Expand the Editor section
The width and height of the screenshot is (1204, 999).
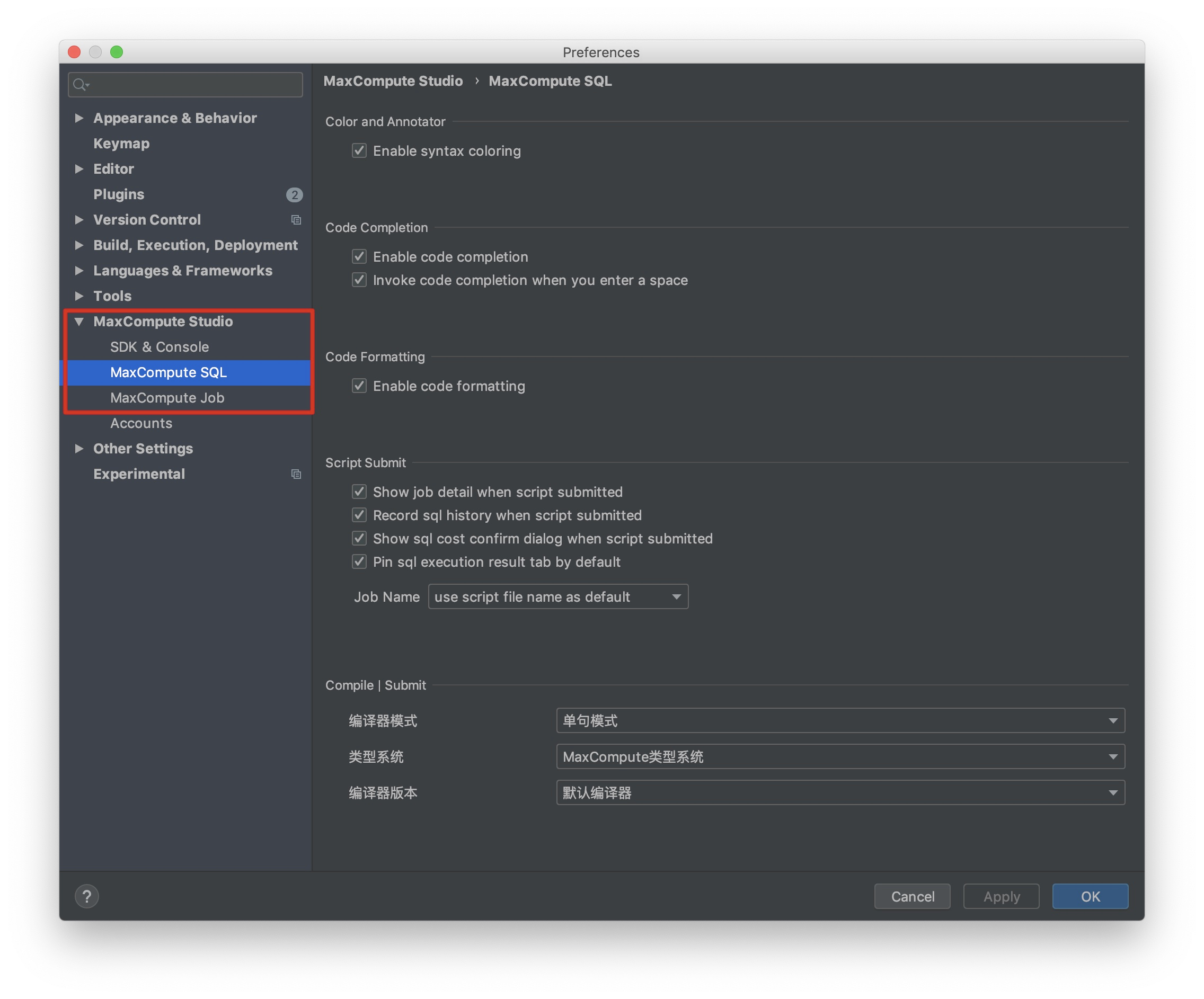[x=79, y=168]
